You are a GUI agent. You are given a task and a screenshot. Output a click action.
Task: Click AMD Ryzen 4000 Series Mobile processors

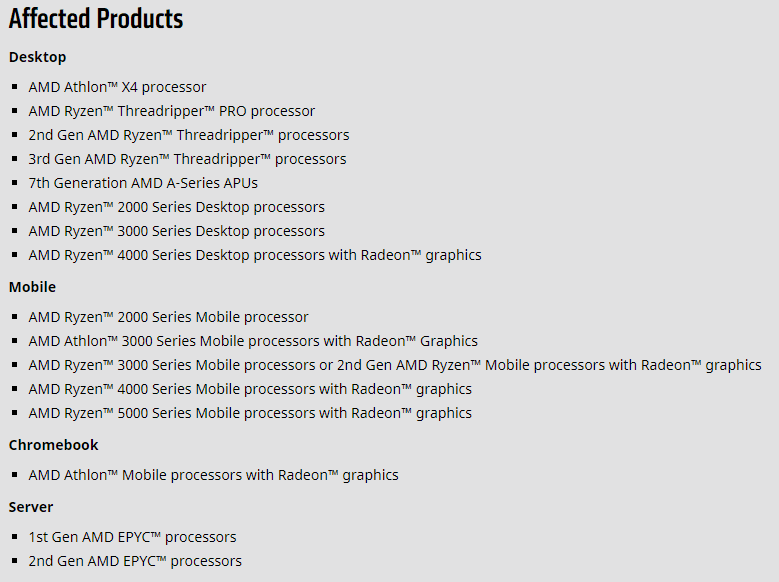click(x=250, y=389)
